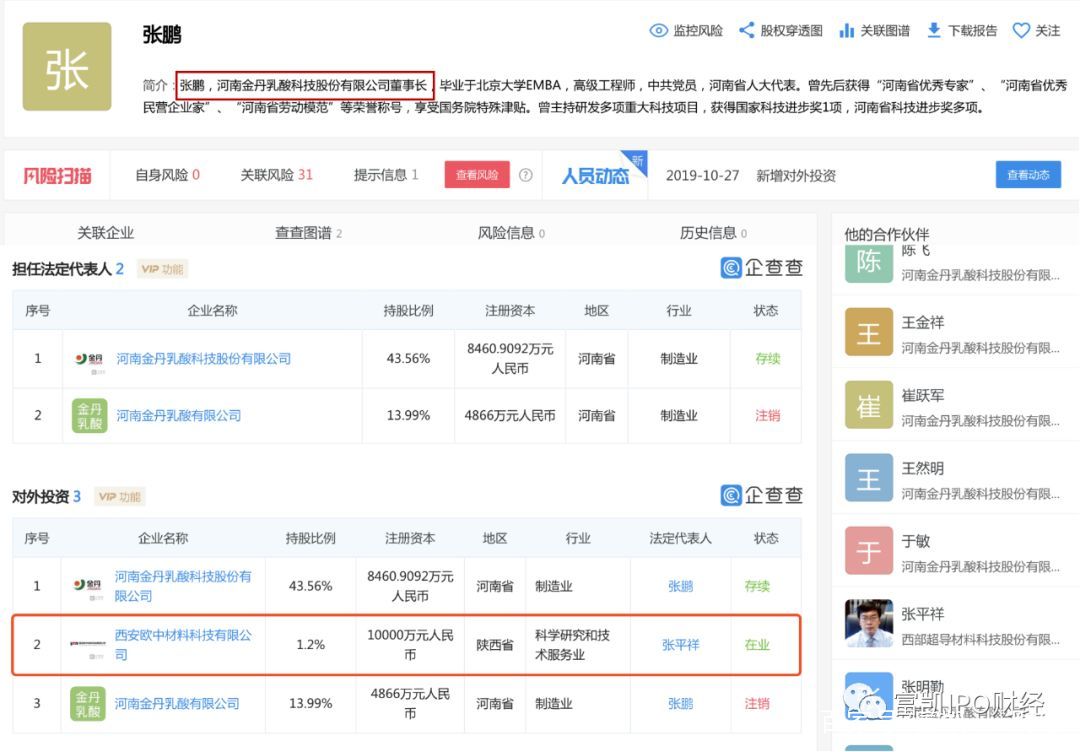
Task: Click the 在业 status cell
Action: [757, 645]
